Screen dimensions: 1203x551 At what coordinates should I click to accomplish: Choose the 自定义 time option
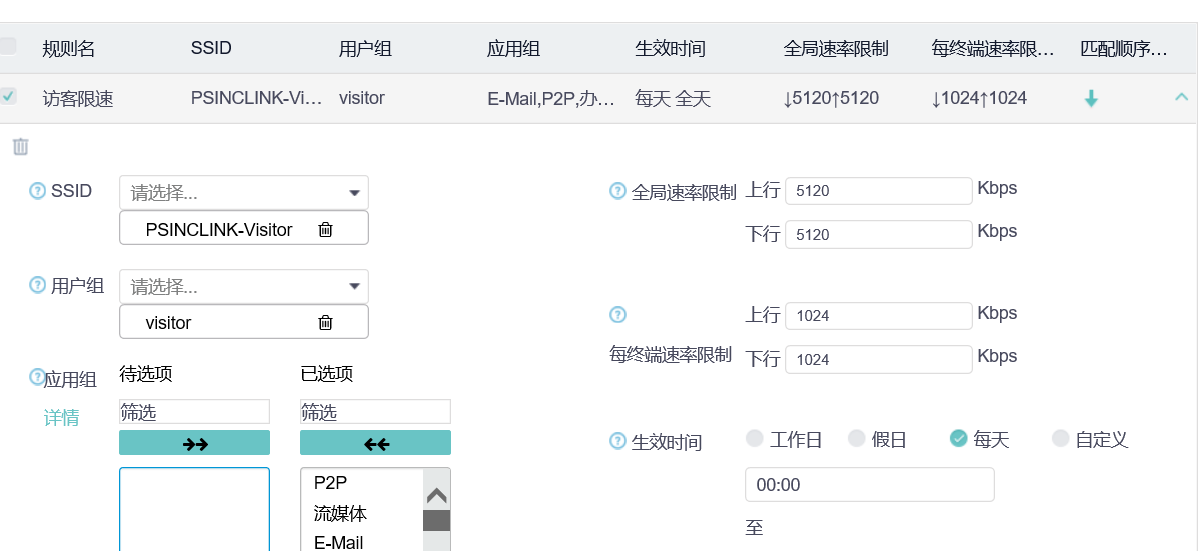tap(1060, 438)
